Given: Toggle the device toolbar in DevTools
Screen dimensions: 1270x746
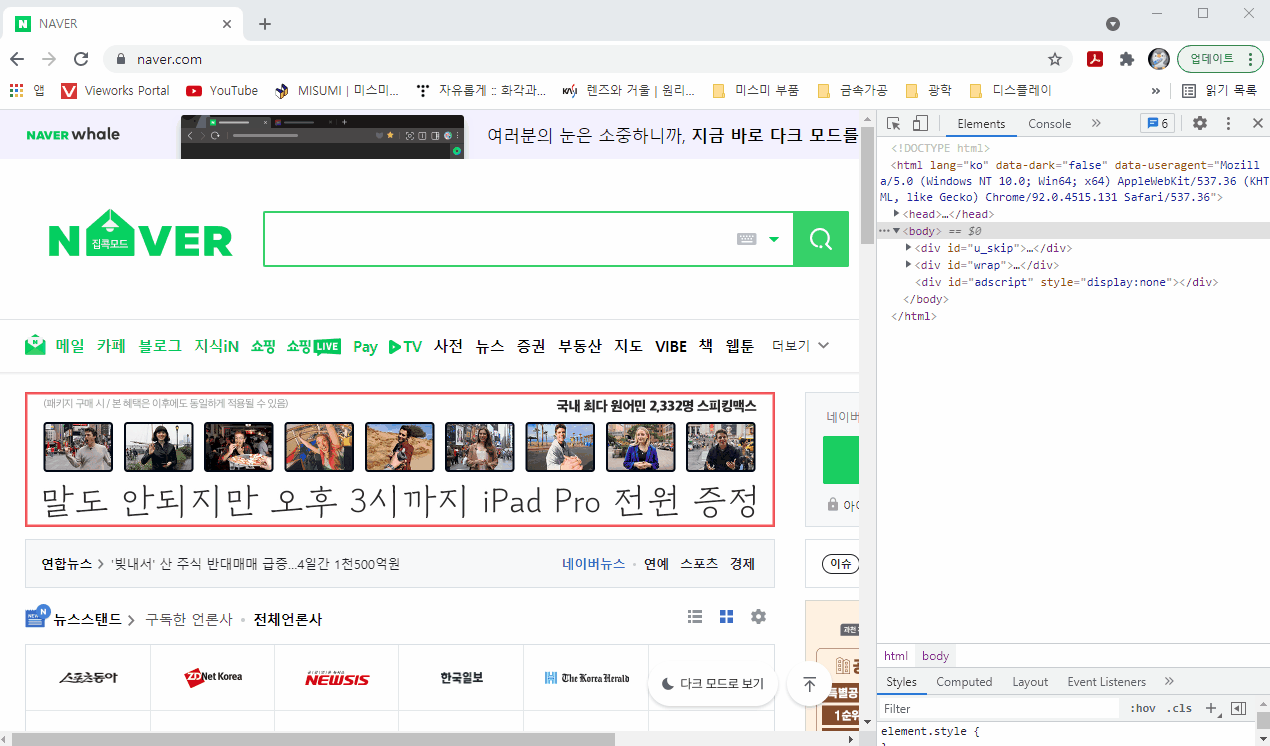Looking at the screenshot, I should point(920,124).
